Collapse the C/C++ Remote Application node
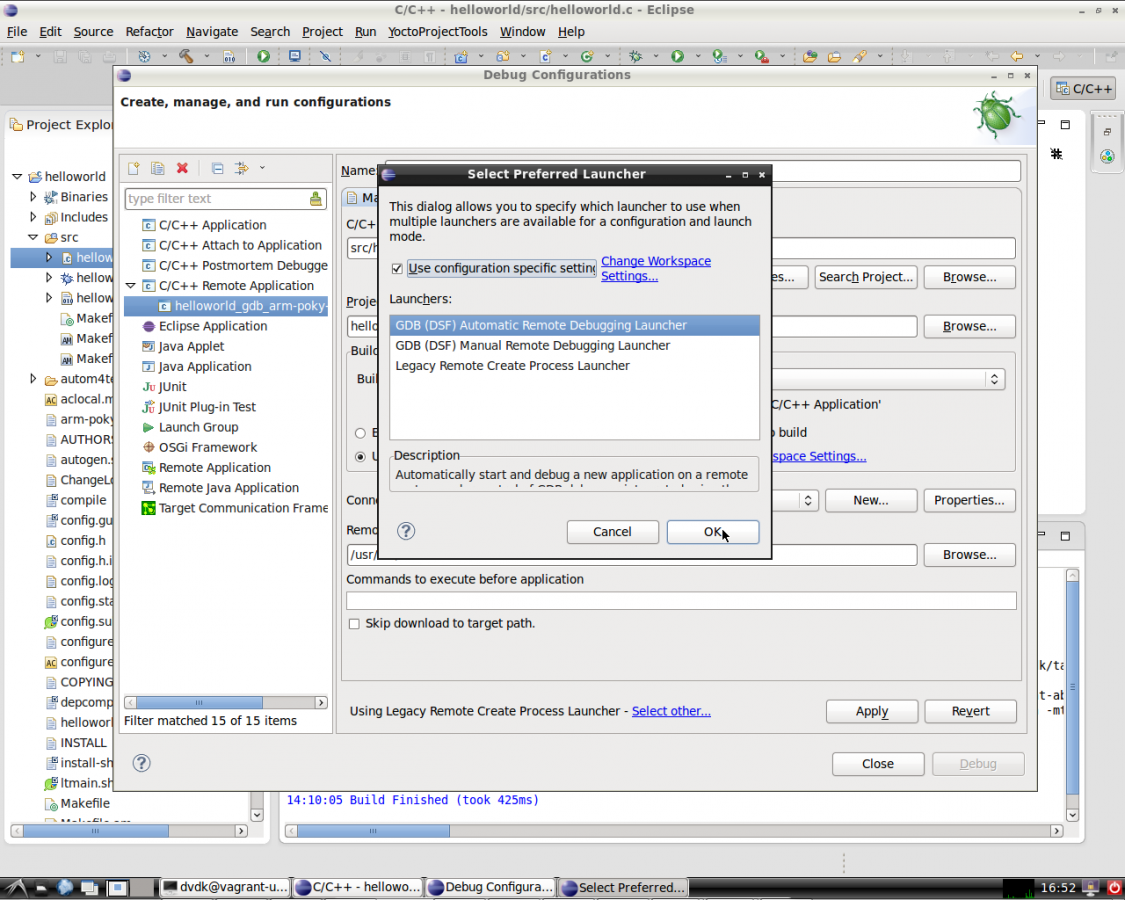The width and height of the screenshot is (1125, 900). pos(131,286)
